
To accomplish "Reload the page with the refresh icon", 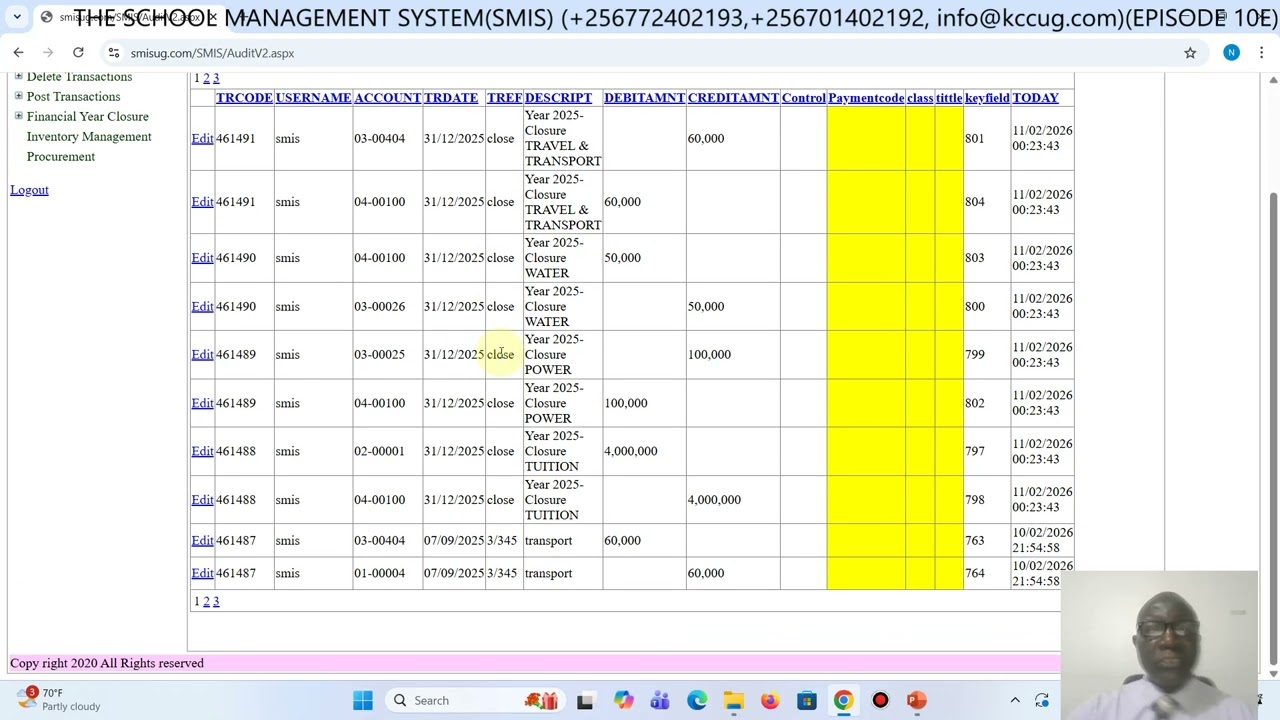I will pos(78,53).
